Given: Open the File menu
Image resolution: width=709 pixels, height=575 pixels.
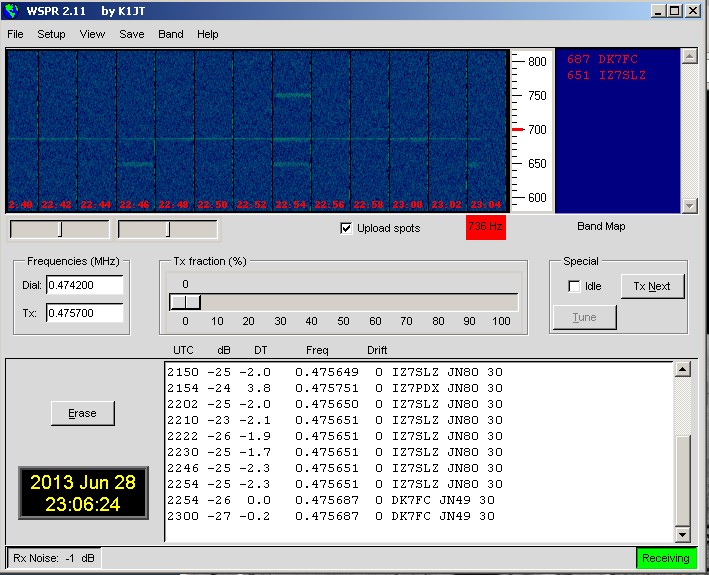Looking at the screenshot, I should (15, 34).
